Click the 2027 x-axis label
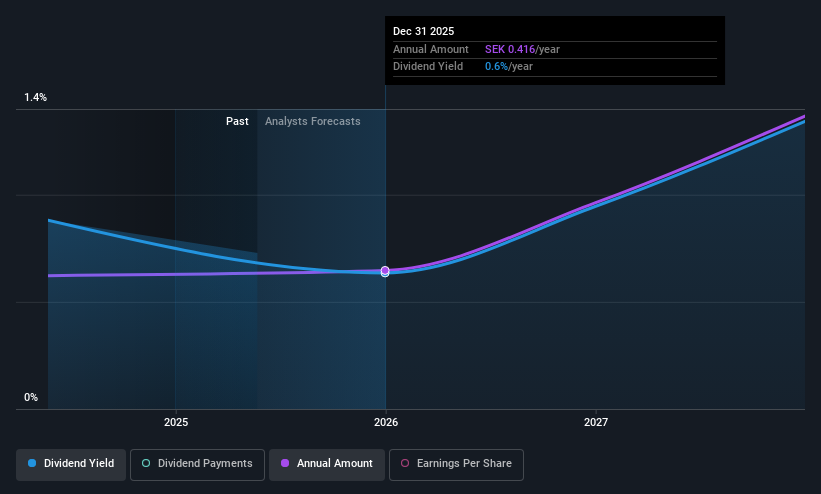Image resolution: width=821 pixels, height=494 pixels. 596,422
